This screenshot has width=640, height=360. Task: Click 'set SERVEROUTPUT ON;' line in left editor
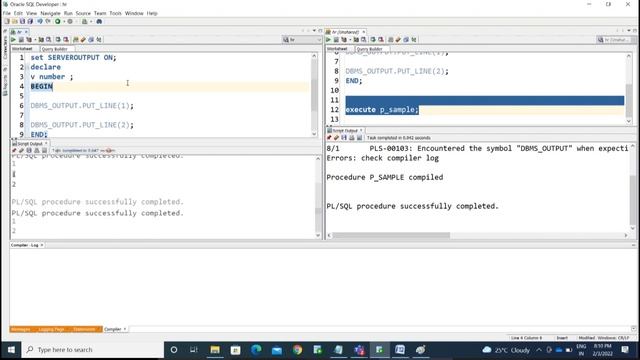tap(73, 58)
